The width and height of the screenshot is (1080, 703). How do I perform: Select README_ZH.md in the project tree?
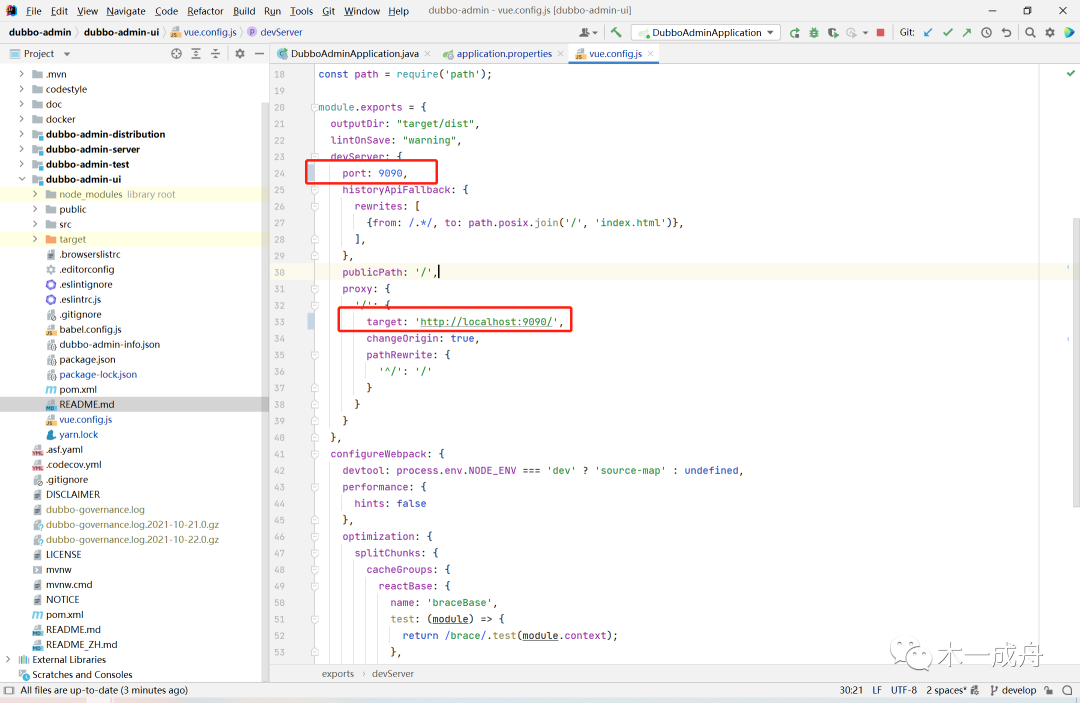pyautogui.click(x=81, y=644)
